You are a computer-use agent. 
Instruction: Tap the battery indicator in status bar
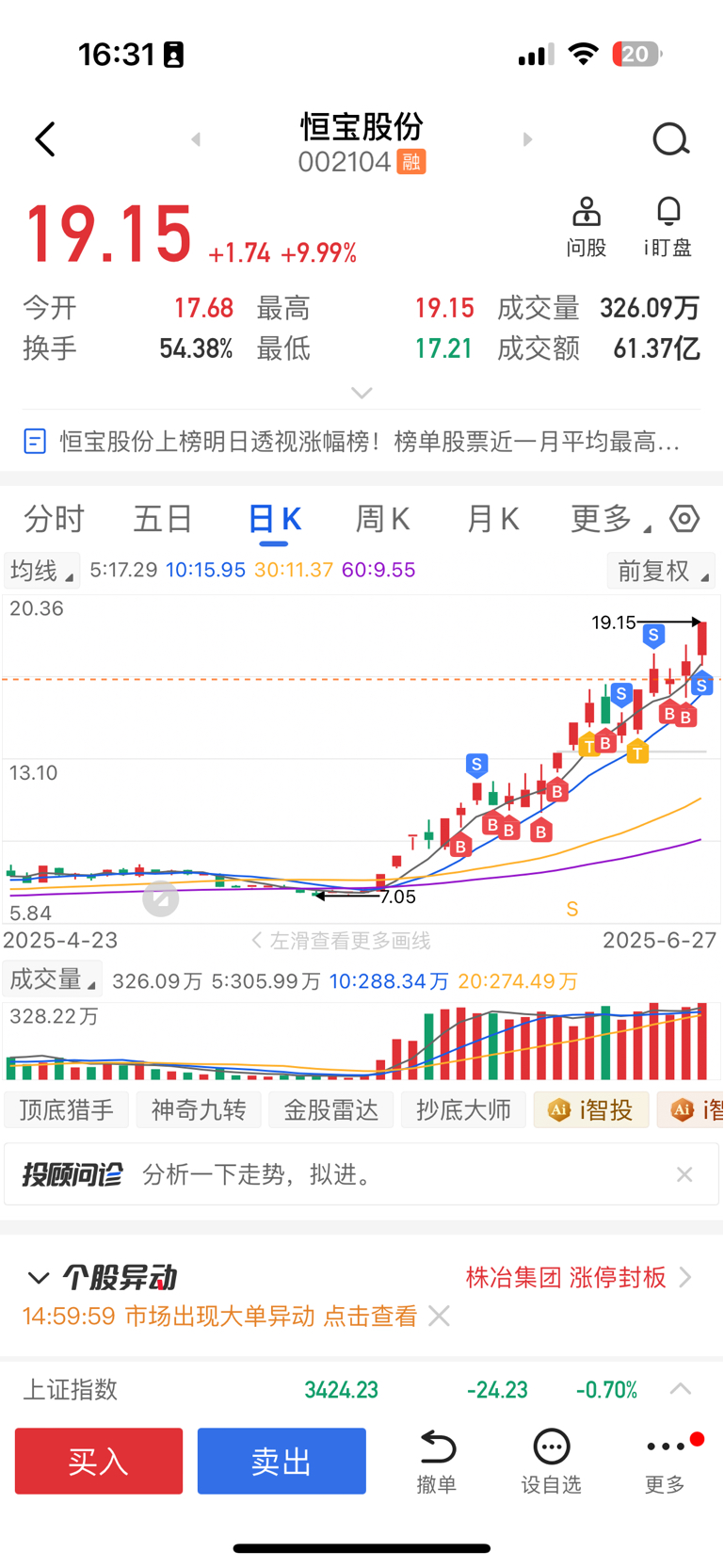[637, 55]
